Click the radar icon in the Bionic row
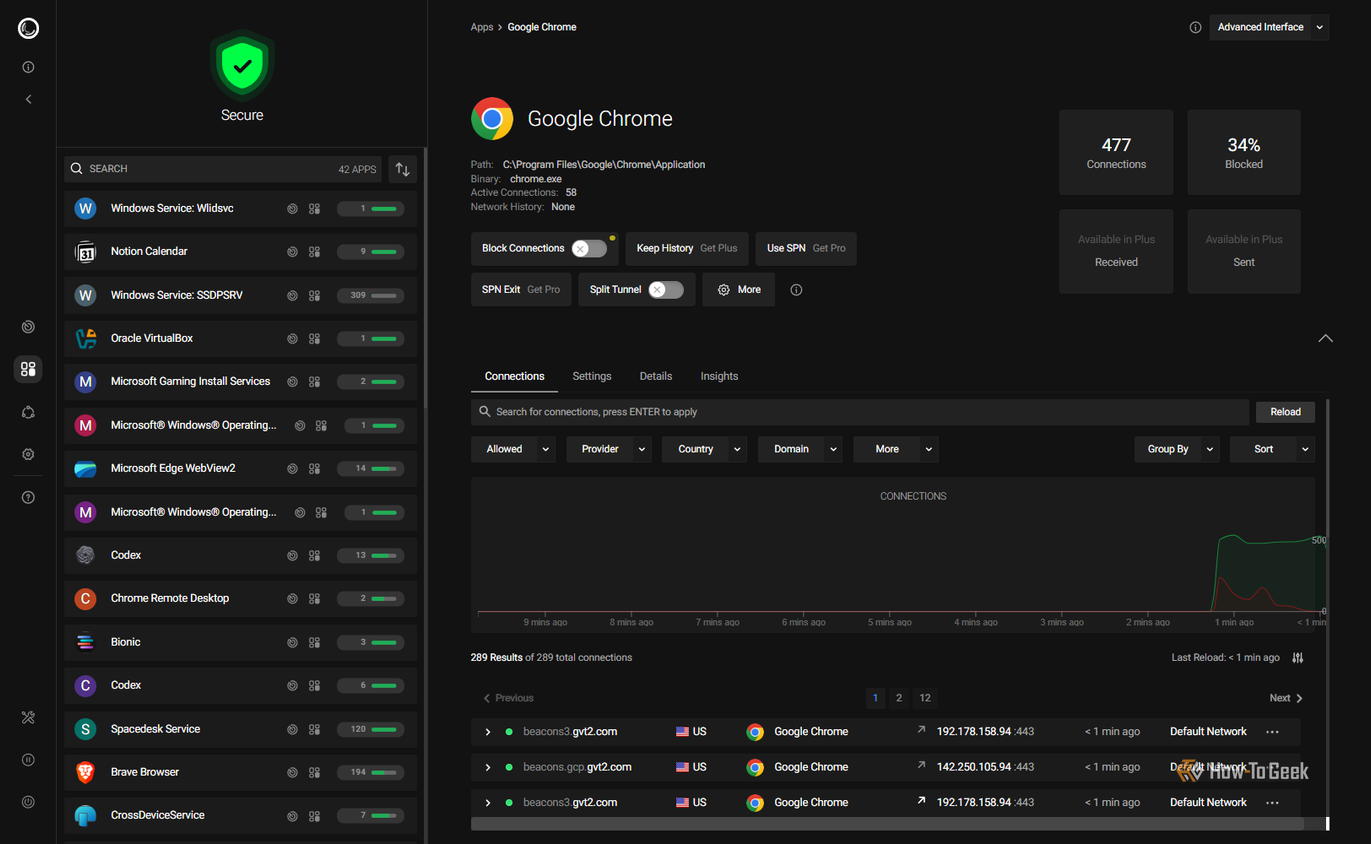 pos(292,642)
